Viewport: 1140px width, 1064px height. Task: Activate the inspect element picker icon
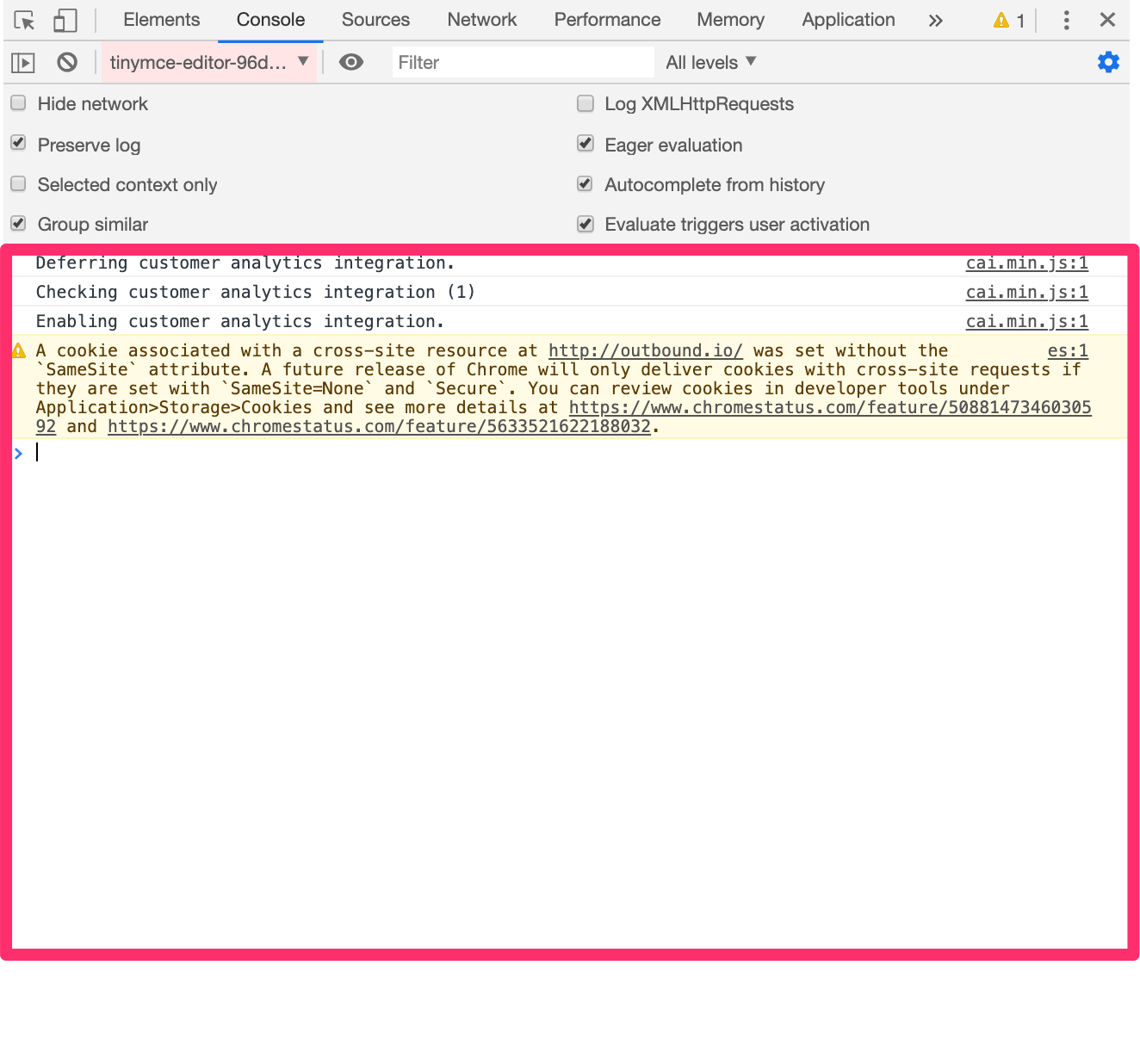click(x=24, y=20)
